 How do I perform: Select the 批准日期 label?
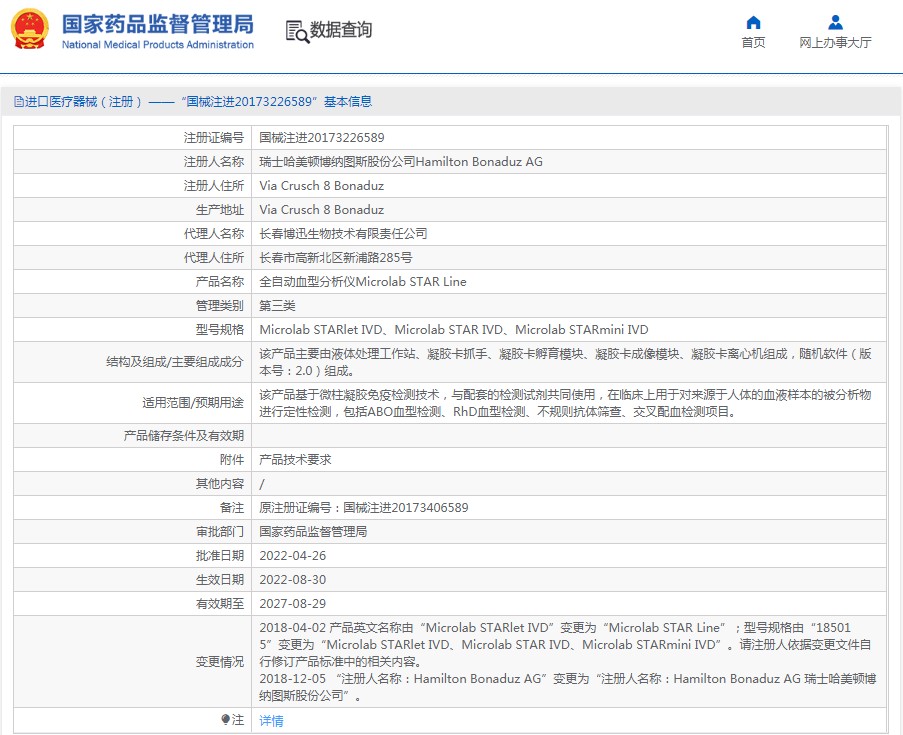[x=220, y=556]
